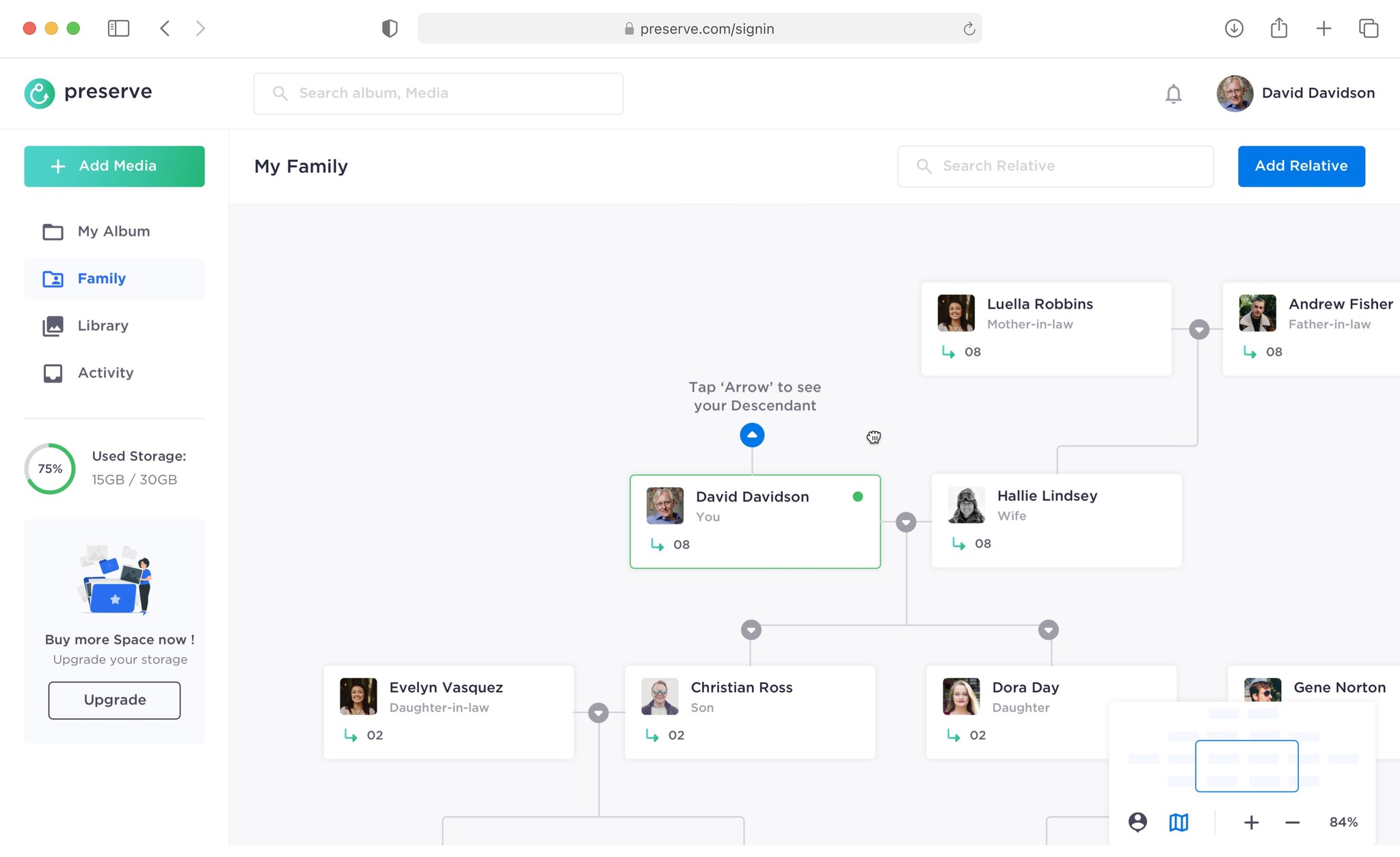Click descendants count icon on David Davidson card
This screenshot has height=857, width=1400.
pos(658,545)
